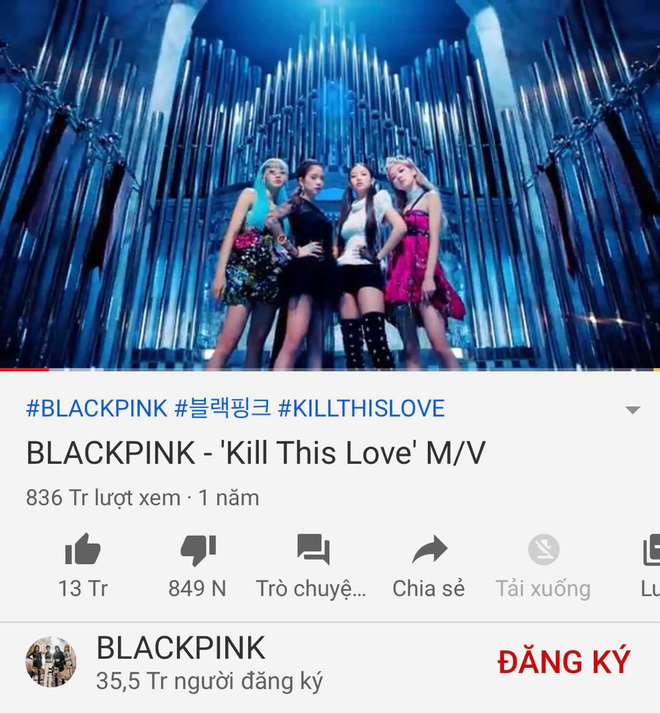
Task: Open the #KILLTHISLOVE hashtag link
Action: pos(361,408)
